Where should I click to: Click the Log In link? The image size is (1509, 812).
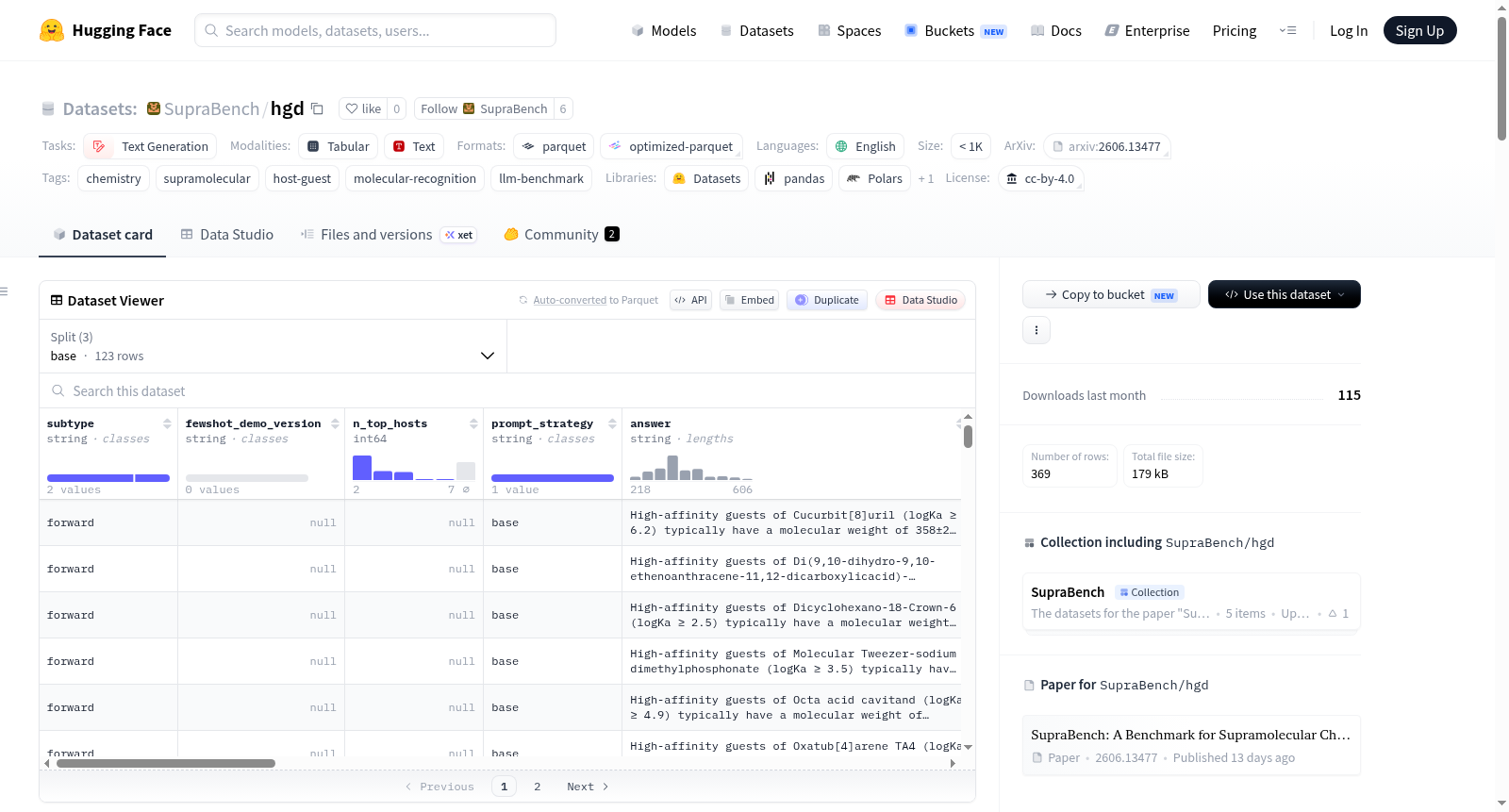1349,30
